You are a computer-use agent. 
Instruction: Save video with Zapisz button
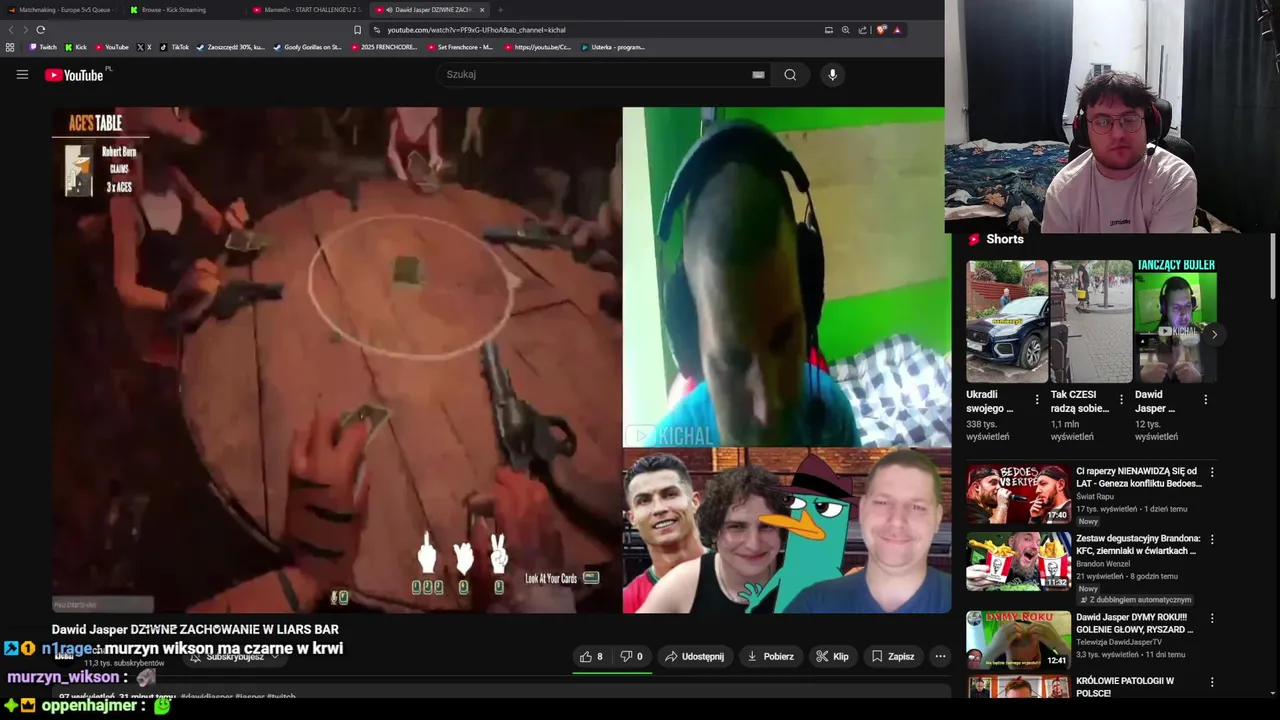click(x=893, y=656)
